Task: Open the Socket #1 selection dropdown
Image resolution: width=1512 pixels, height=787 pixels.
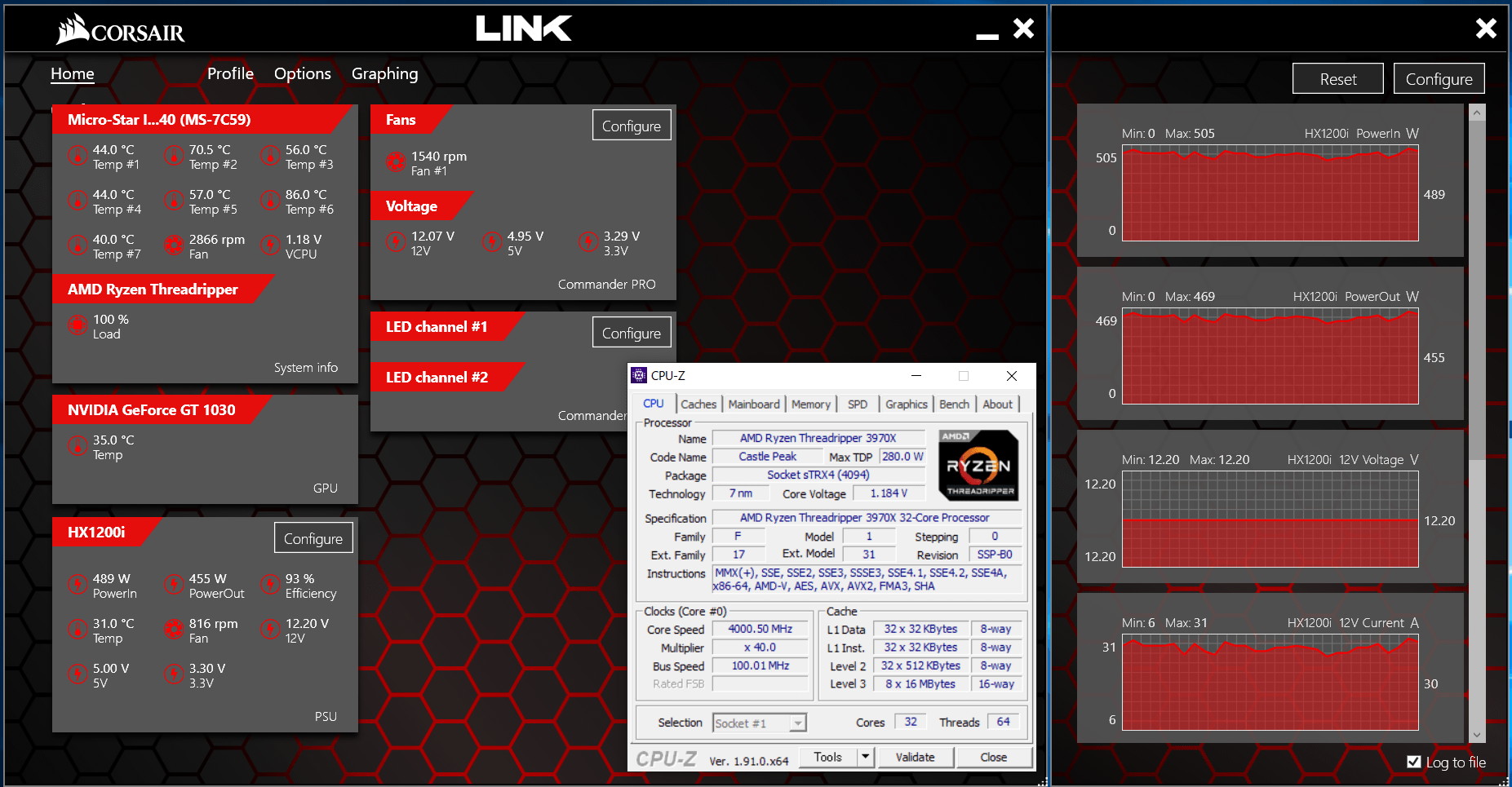Action: pos(797,723)
